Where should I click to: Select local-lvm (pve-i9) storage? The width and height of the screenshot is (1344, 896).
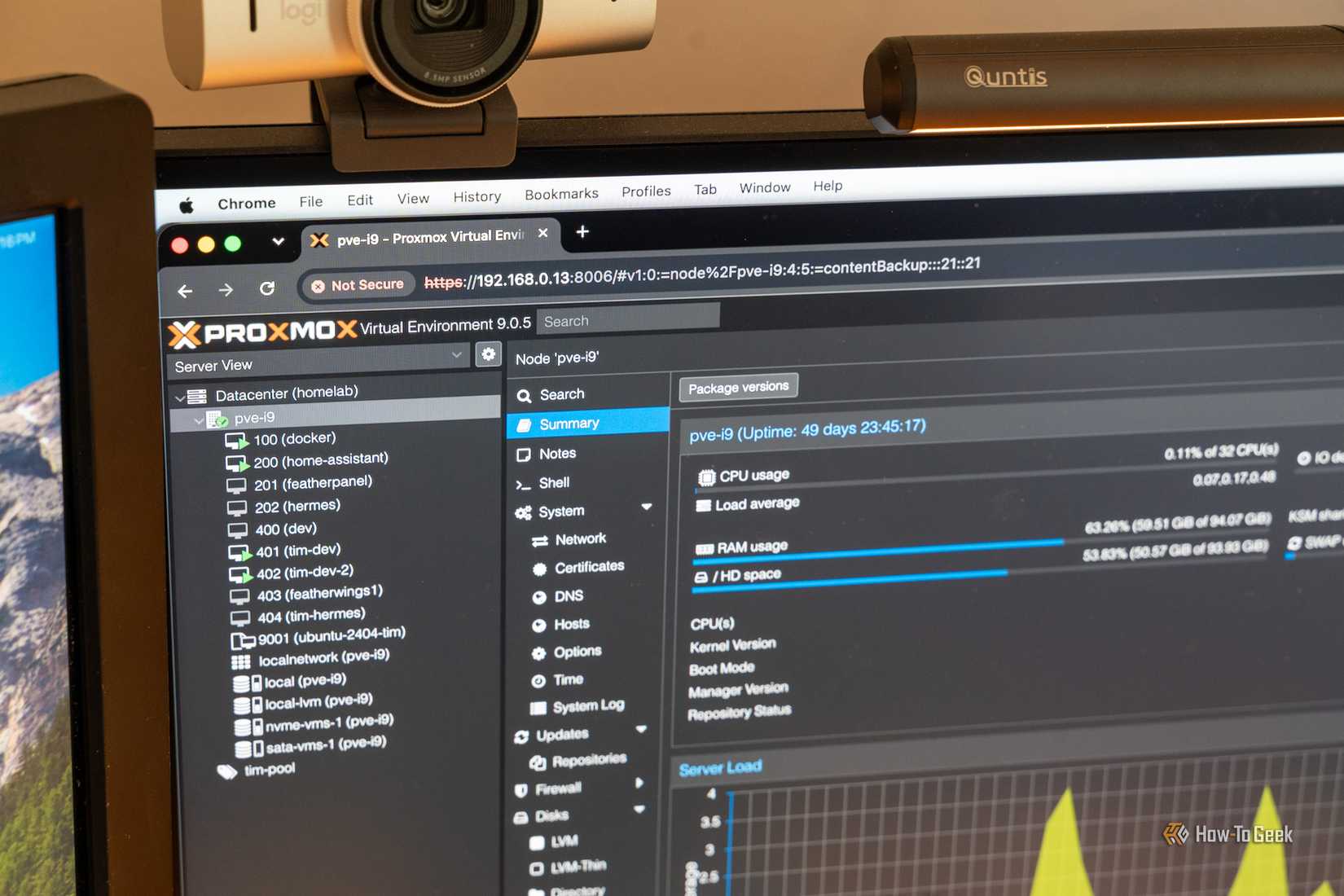[303, 701]
